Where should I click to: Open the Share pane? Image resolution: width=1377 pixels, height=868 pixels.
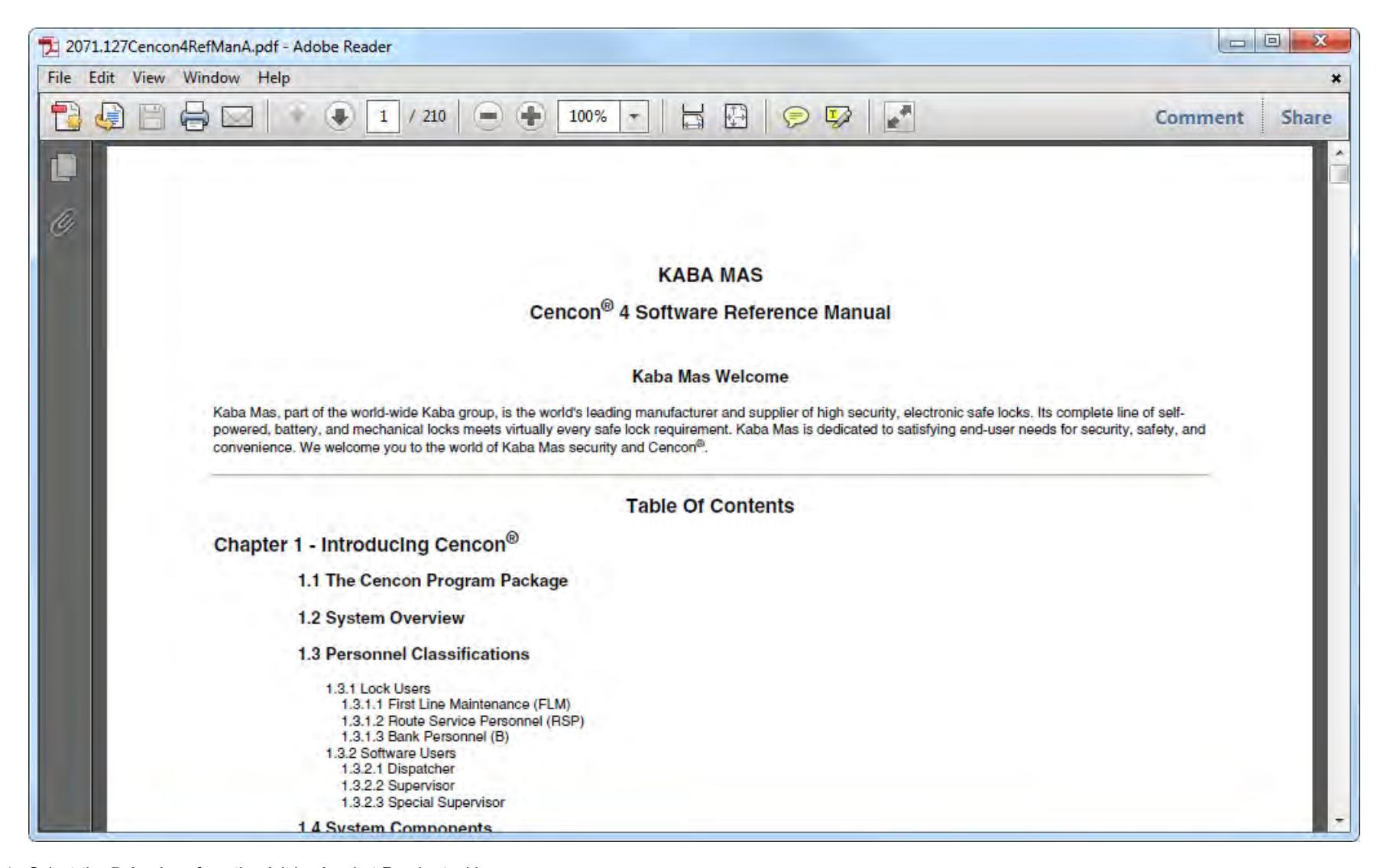pyautogui.click(x=1306, y=117)
